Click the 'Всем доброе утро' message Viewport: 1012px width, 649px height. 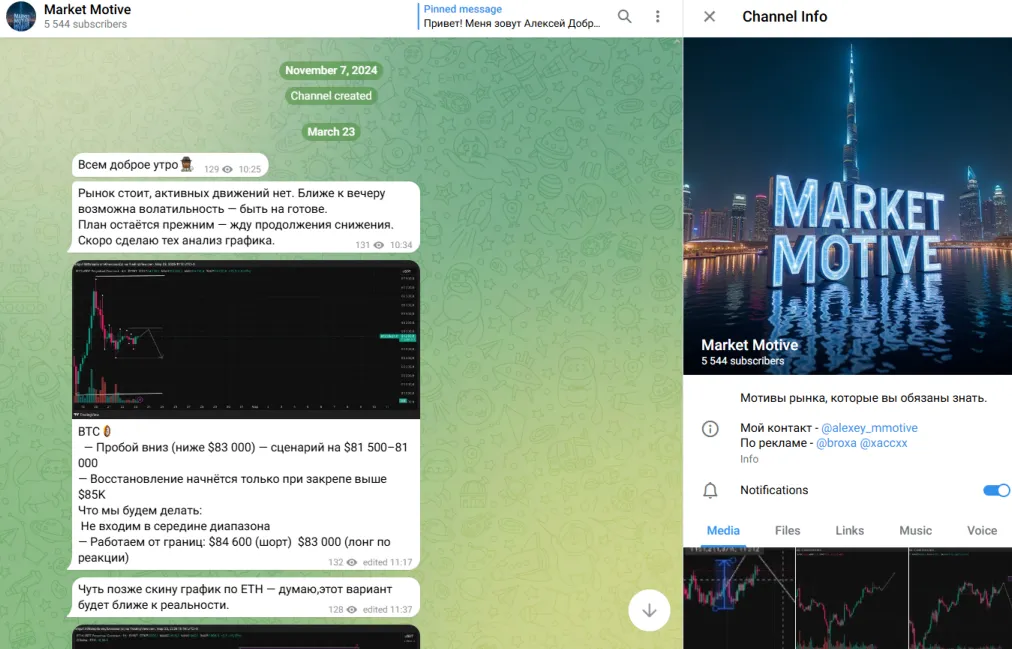point(170,165)
